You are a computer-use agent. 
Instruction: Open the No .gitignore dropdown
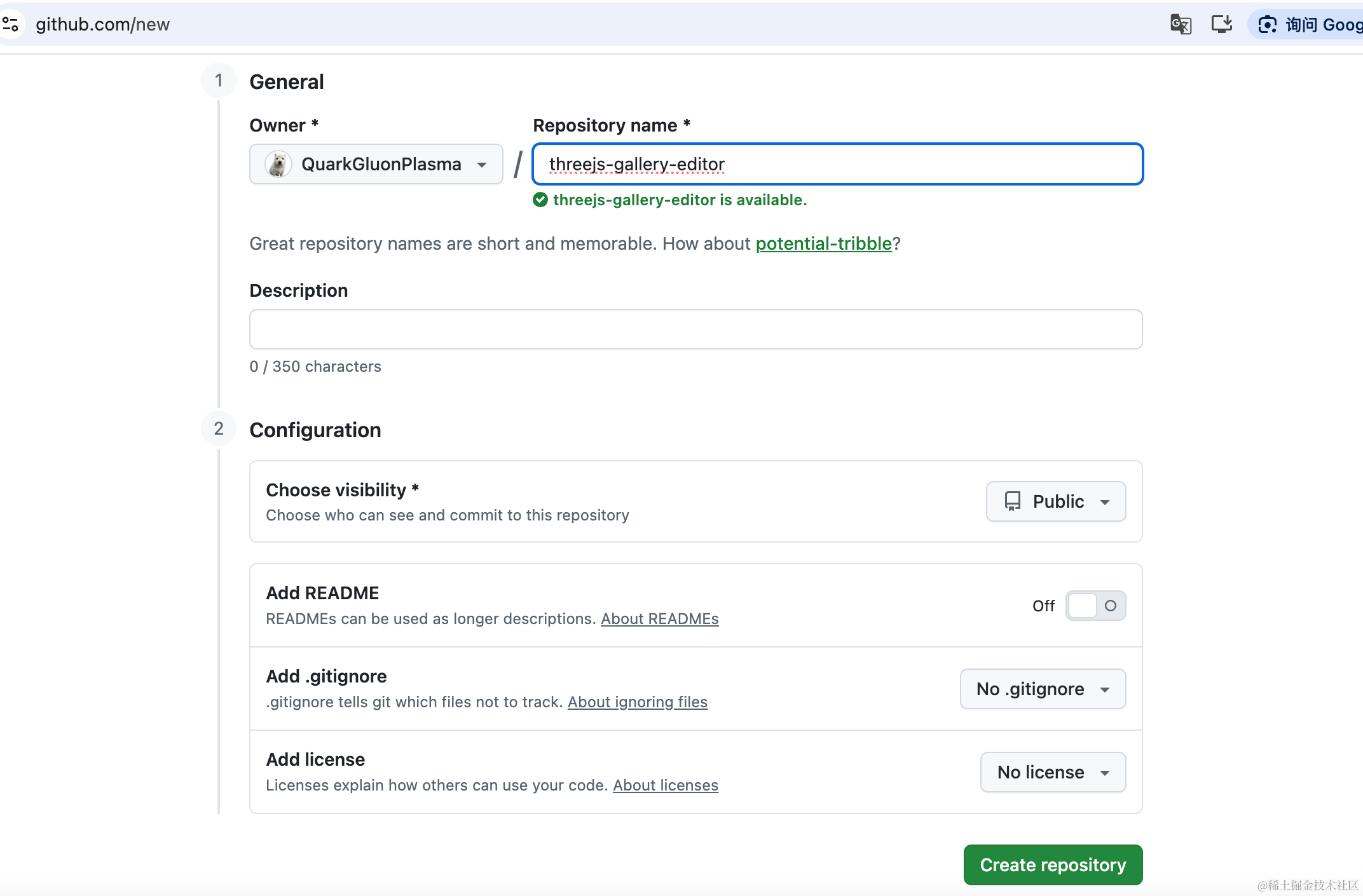tap(1043, 689)
